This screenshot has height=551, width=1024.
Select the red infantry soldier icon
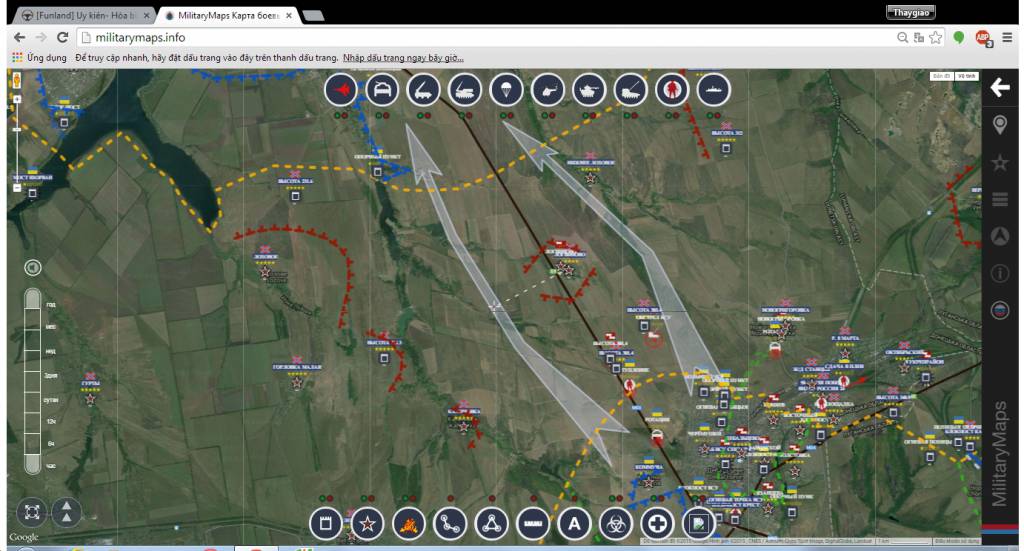[x=672, y=90]
